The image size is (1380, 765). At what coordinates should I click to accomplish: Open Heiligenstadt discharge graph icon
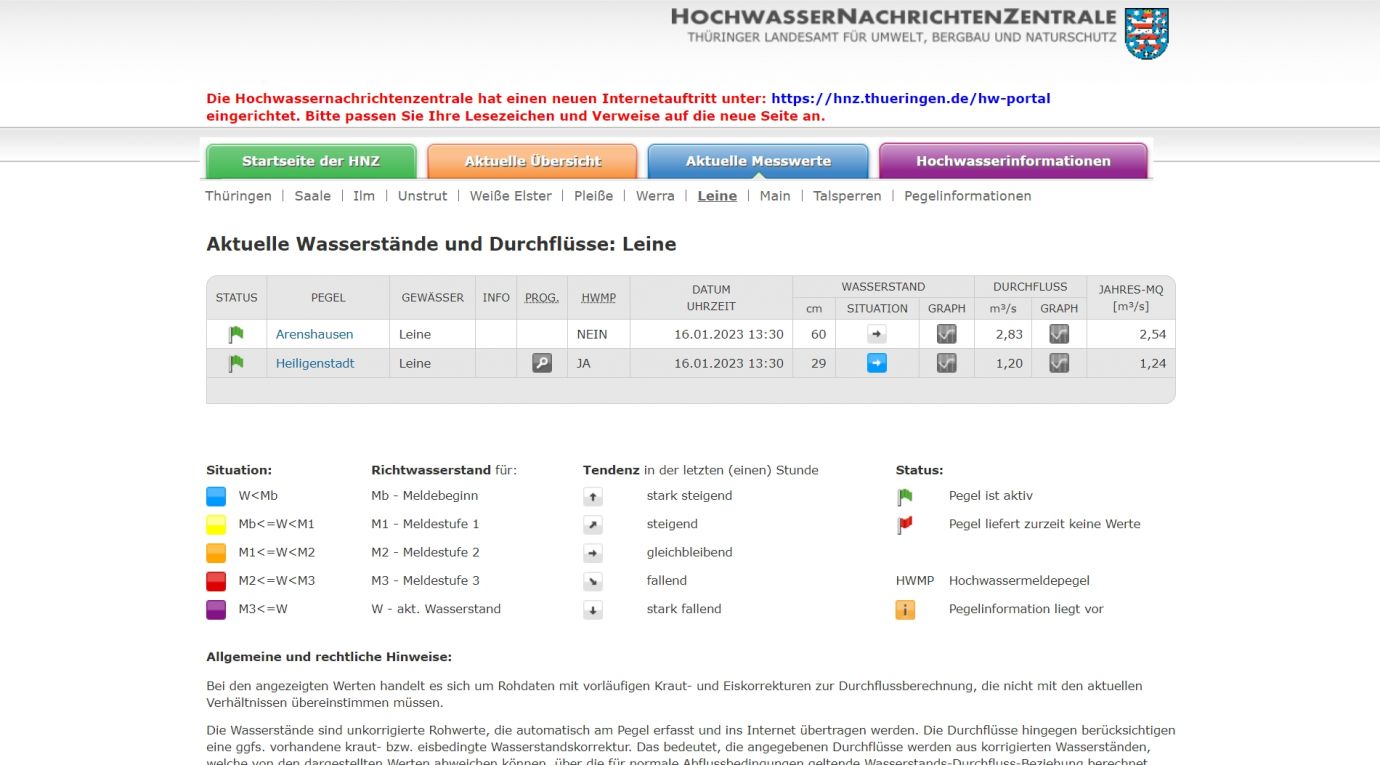(1059, 363)
